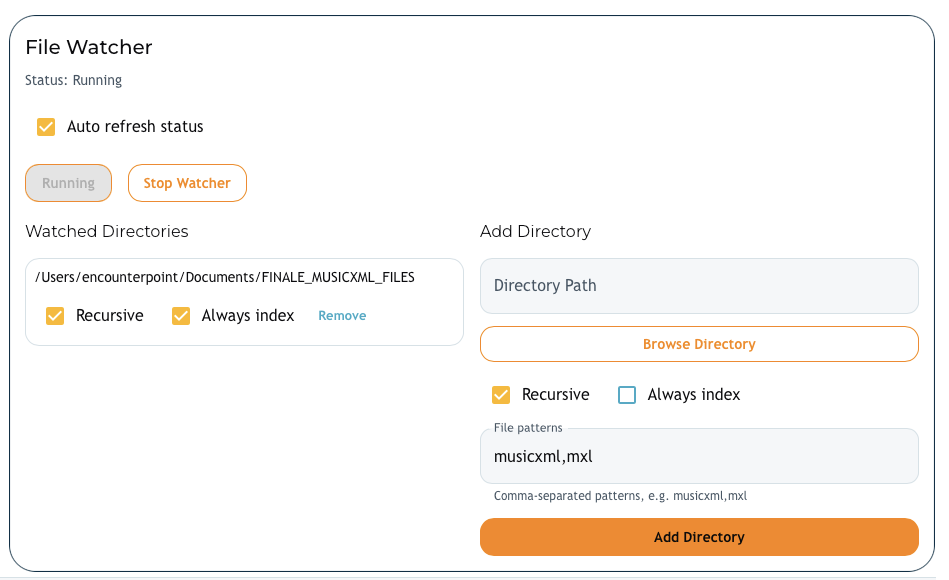Click the Stop Watcher button
This screenshot has height=580, width=949.
[x=187, y=183]
